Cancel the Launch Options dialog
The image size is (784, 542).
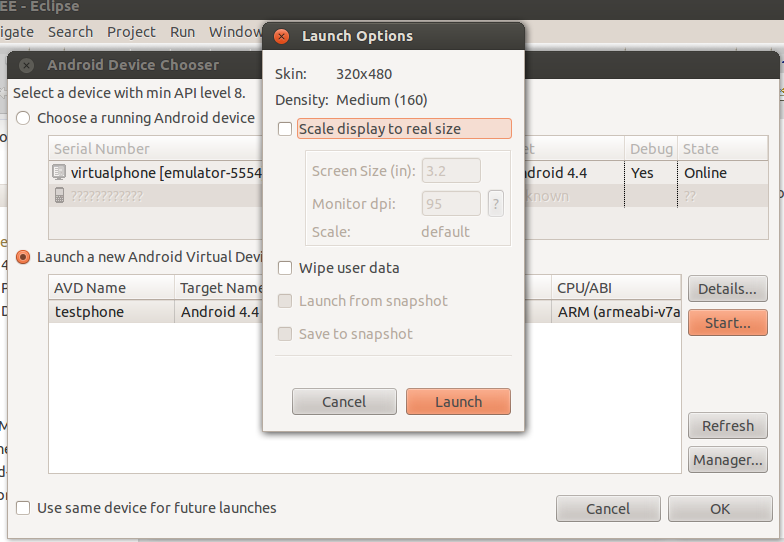pyautogui.click(x=344, y=402)
